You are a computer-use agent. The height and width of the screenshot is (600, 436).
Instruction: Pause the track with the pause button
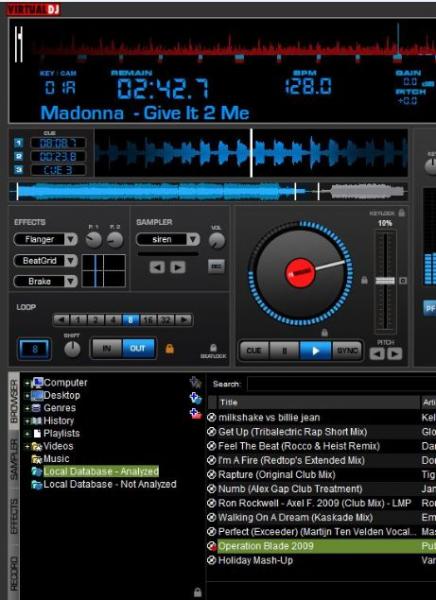click(284, 351)
